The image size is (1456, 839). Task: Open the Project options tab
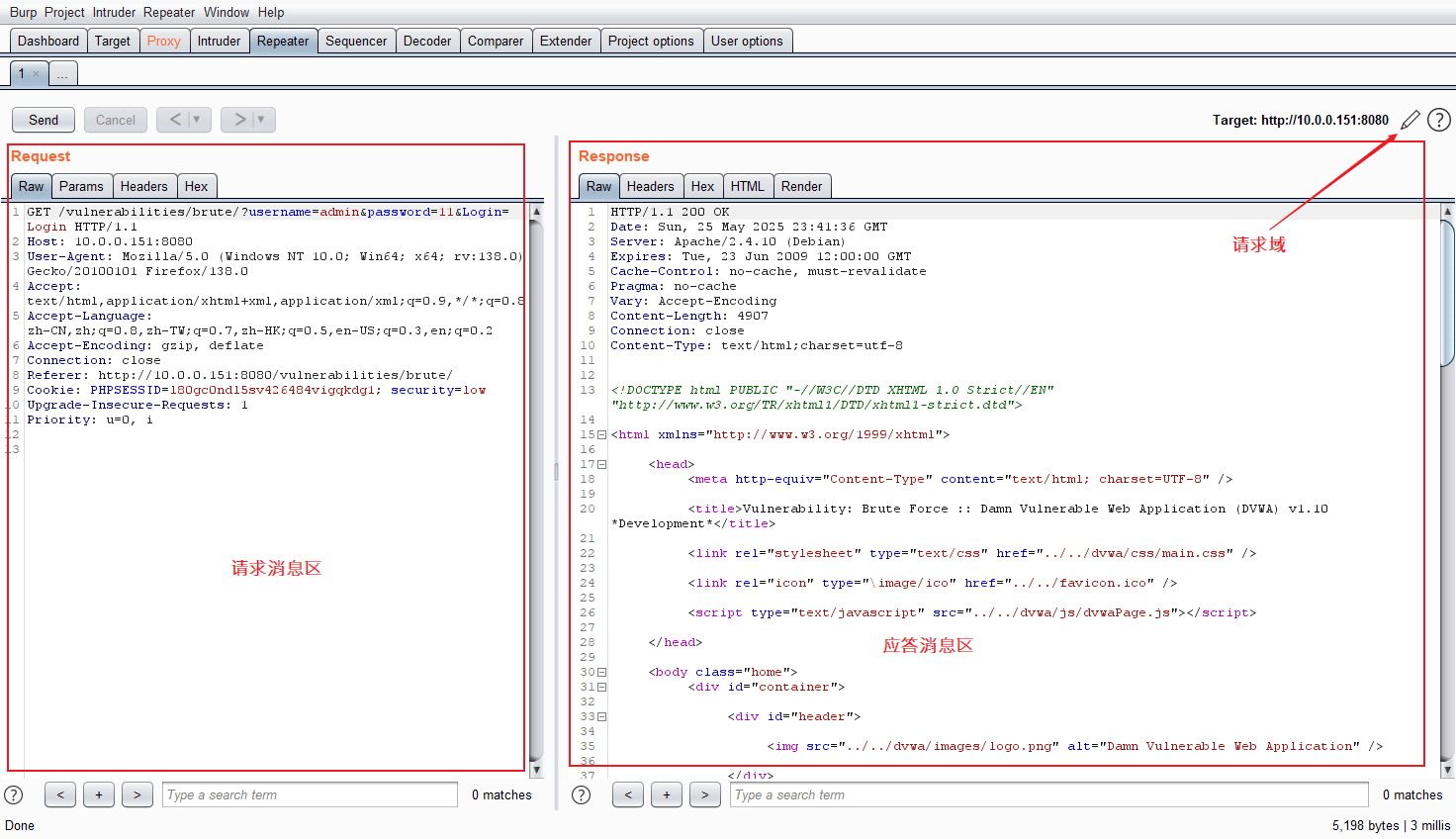[651, 41]
